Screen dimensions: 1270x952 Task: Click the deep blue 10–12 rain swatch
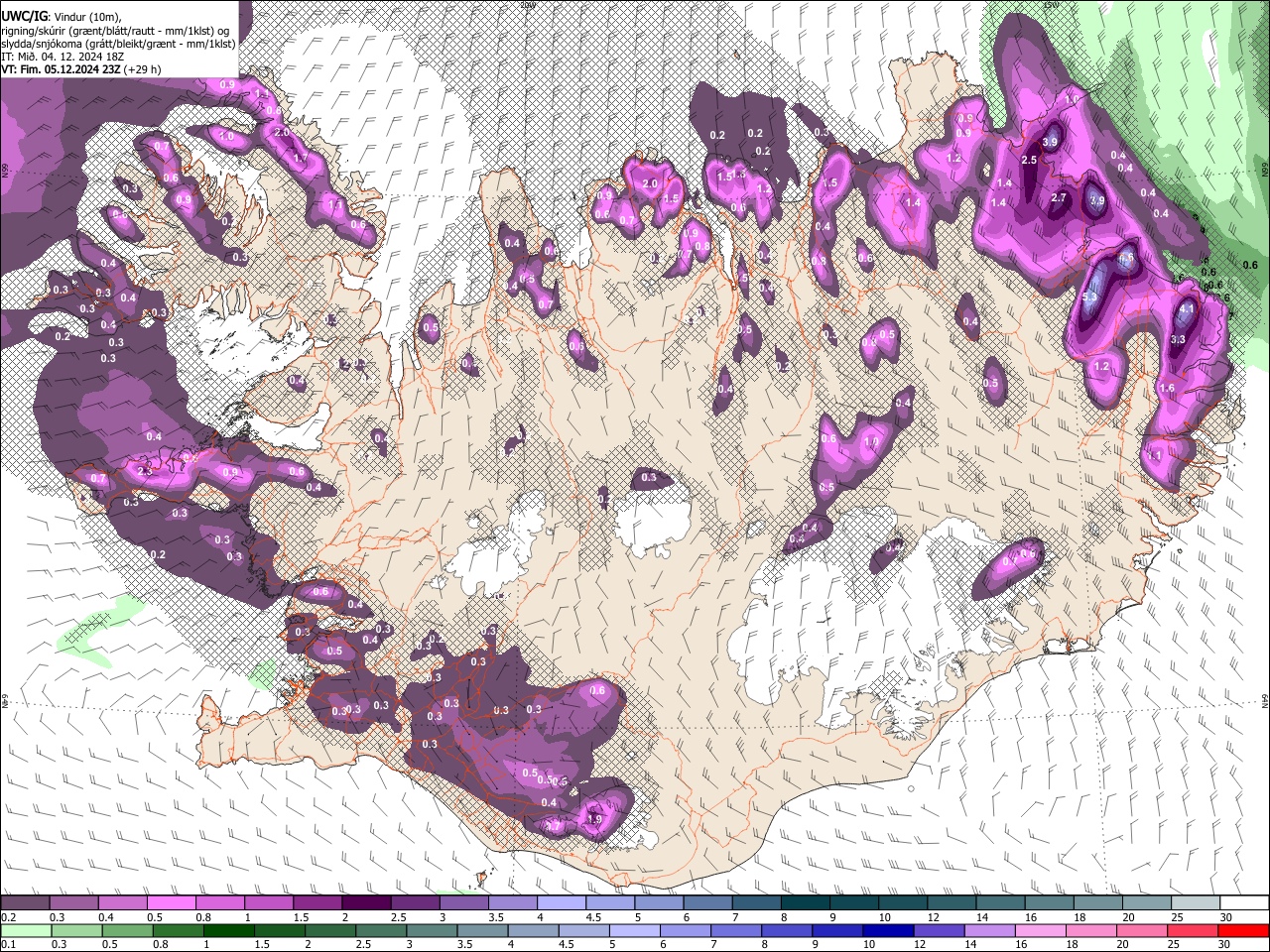coord(887,930)
